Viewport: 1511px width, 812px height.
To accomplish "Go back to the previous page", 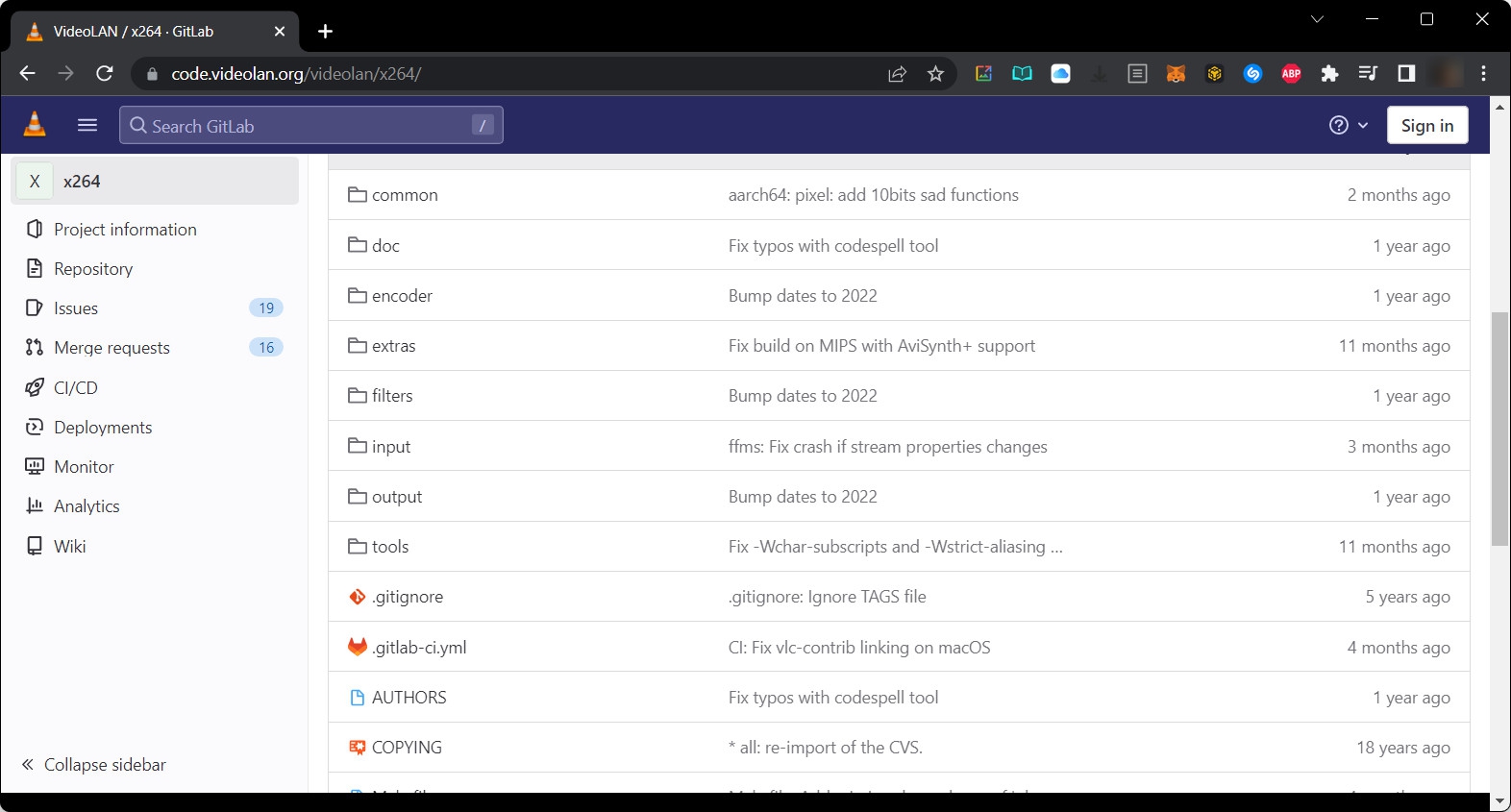I will click(x=27, y=74).
